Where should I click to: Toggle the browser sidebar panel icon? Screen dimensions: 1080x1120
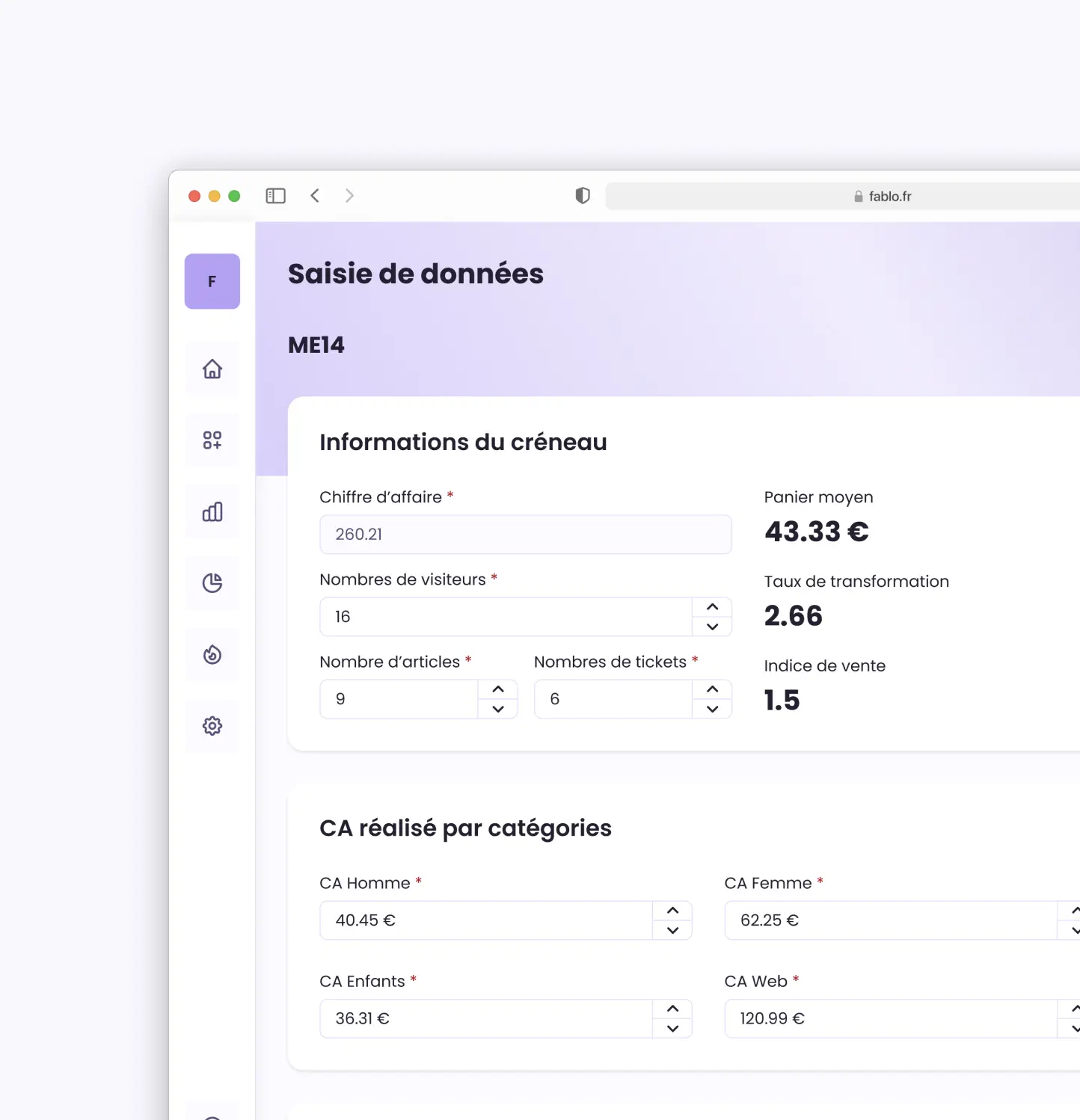[275, 195]
